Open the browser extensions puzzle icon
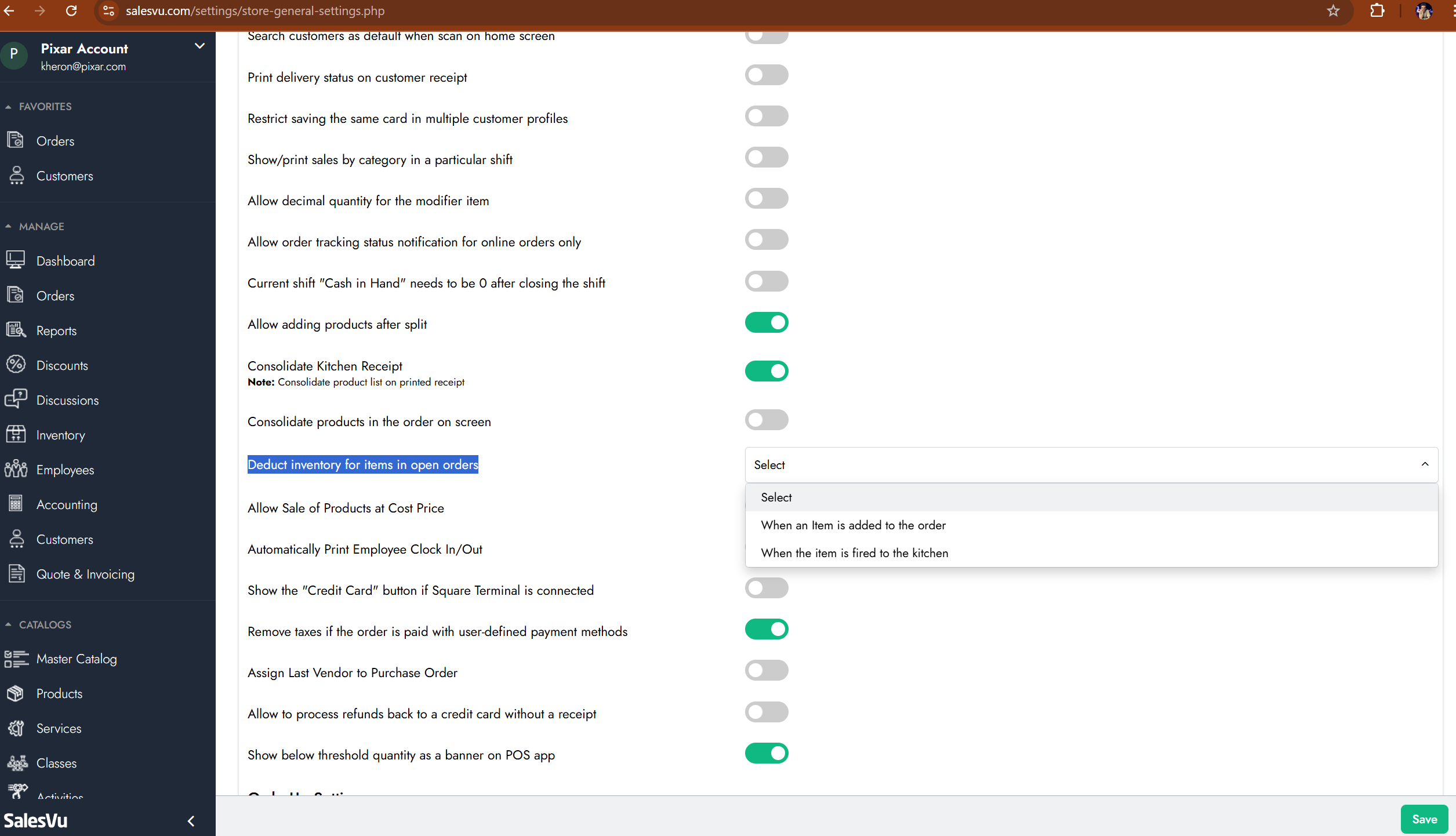The width and height of the screenshot is (1456, 836). point(1377,11)
